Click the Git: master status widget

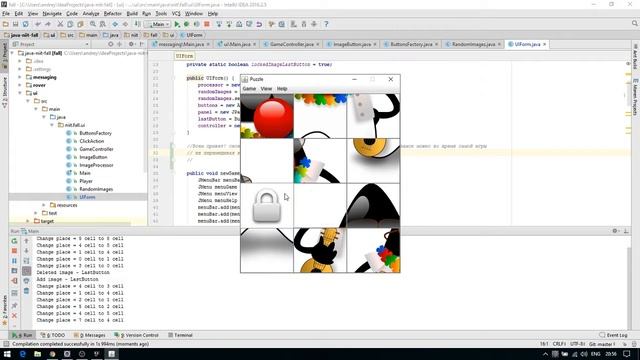tap(602, 344)
